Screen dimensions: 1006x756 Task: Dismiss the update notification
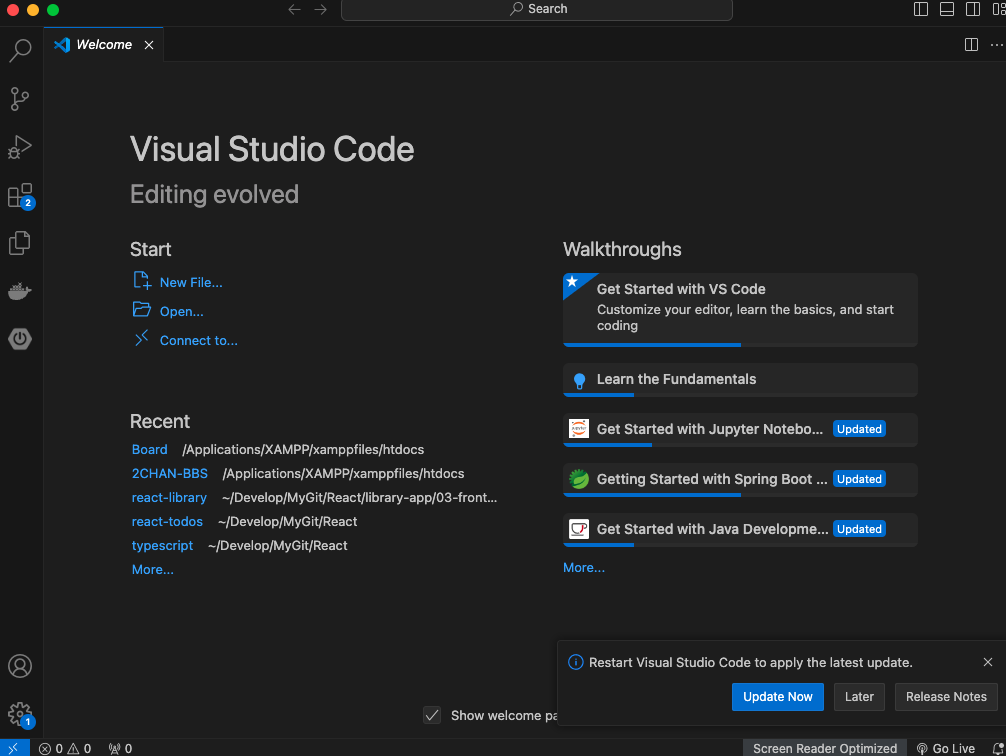(x=988, y=662)
